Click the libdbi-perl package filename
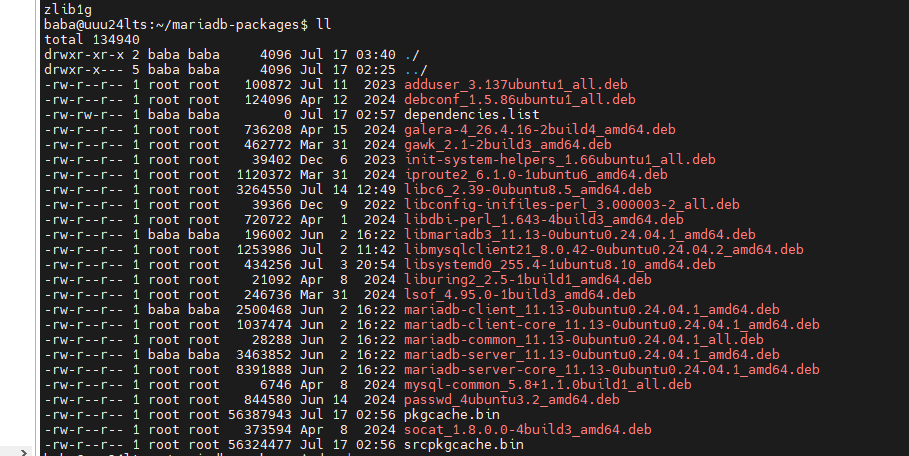Screen dimensions: 909x456 (x=543, y=219)
